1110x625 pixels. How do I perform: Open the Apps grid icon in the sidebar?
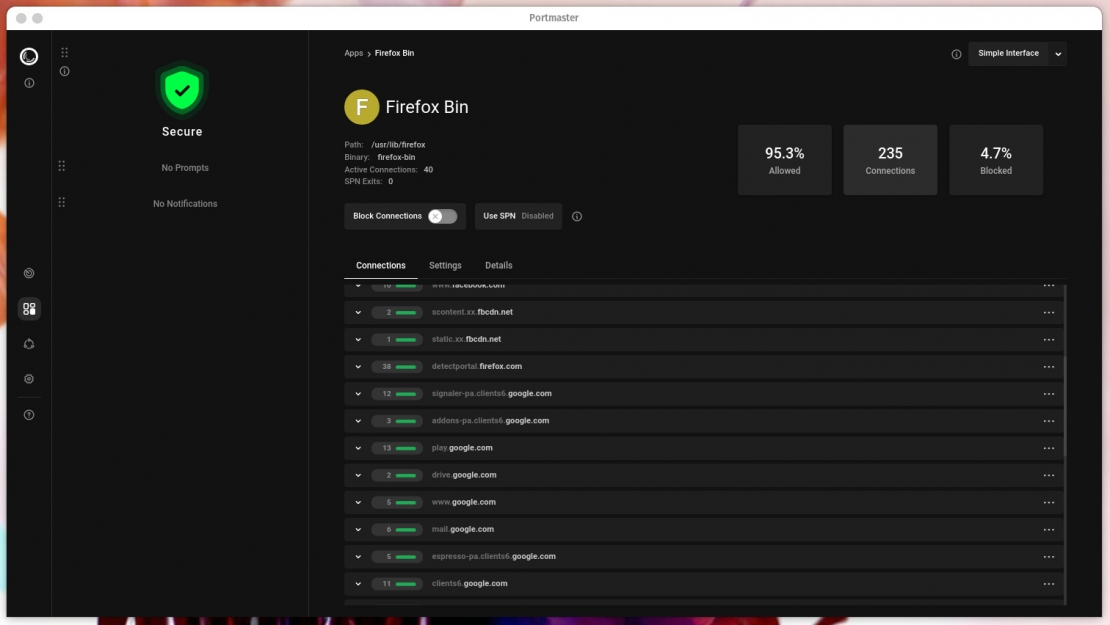point(29,308)
